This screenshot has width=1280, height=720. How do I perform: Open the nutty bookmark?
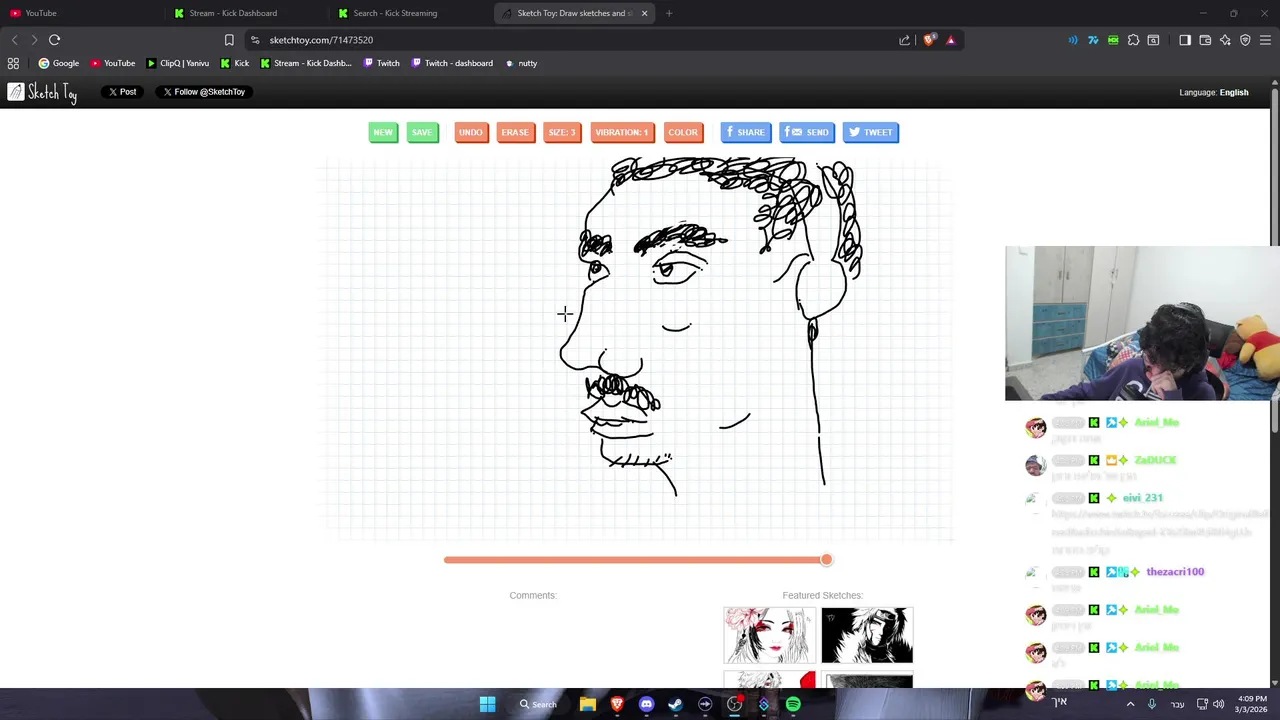(x=521, y=63)
